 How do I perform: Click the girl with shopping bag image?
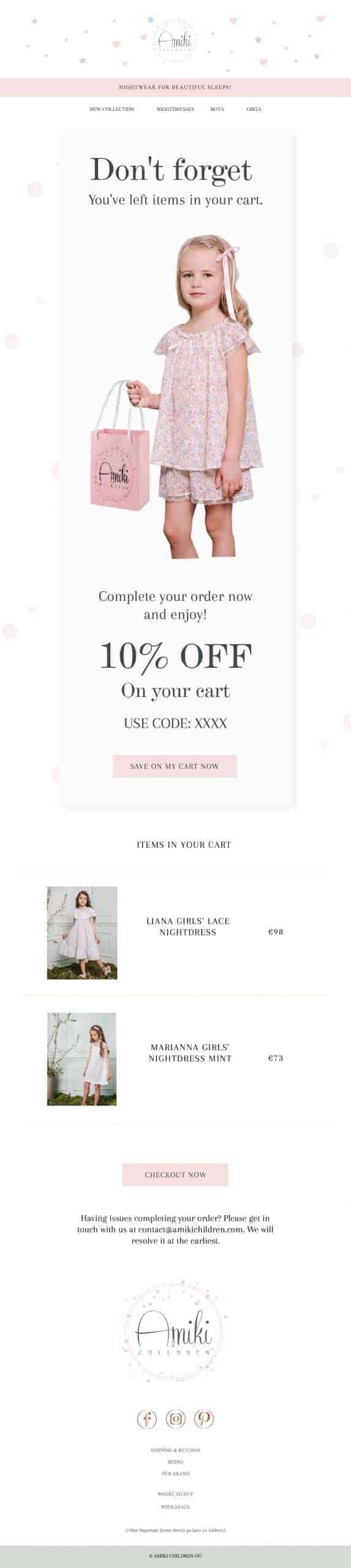175,397
